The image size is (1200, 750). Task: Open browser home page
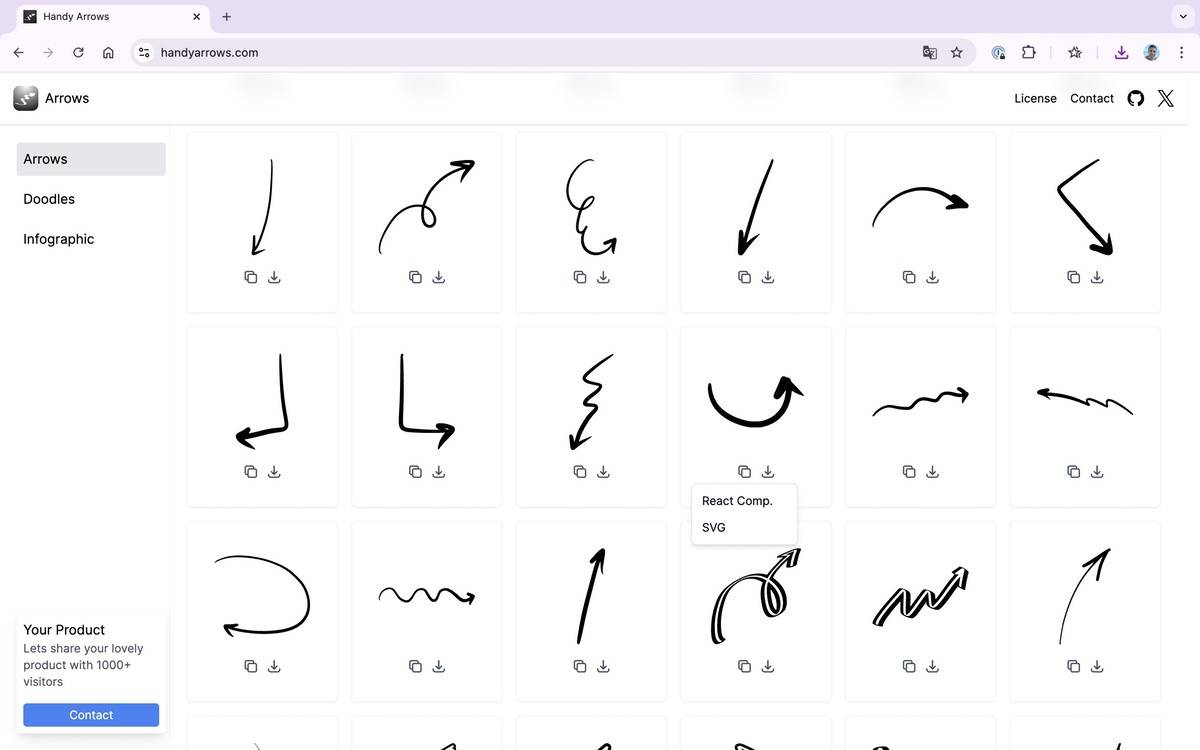108,52
